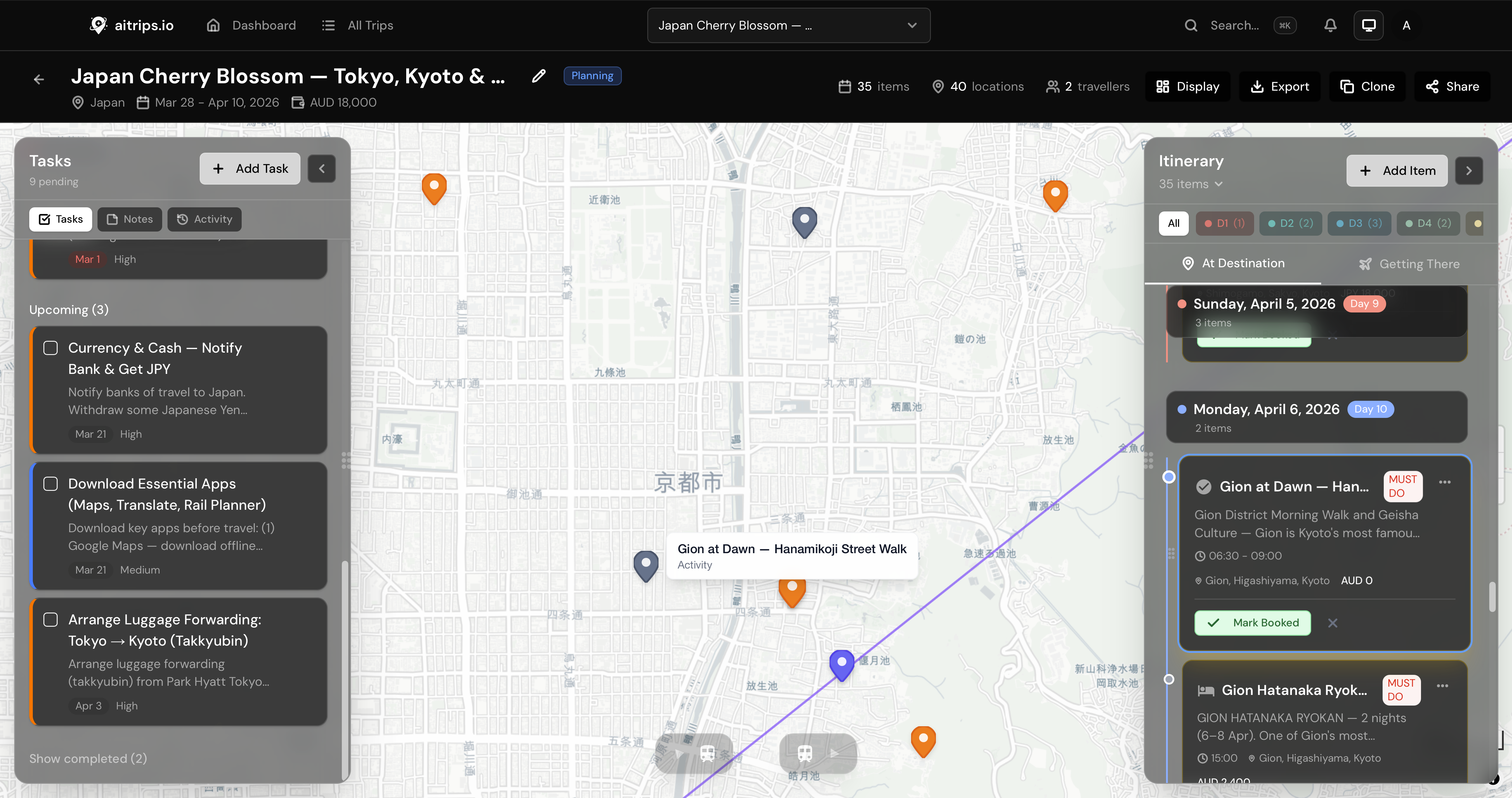Check the Arrange Luggage Forwarding task

click(x=51, y=620)
